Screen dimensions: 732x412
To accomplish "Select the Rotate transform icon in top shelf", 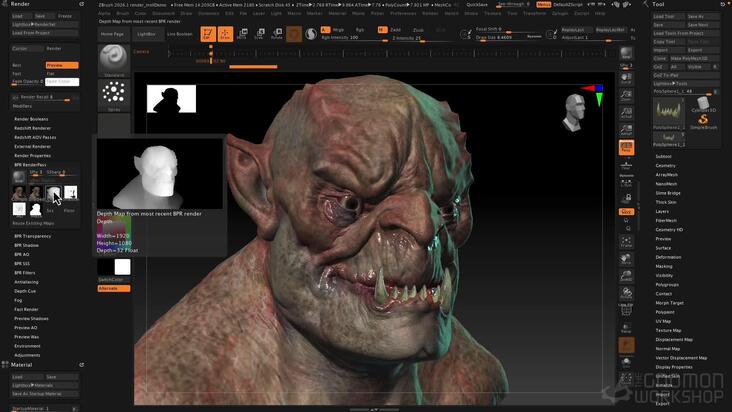I will pyautogui.click(x=277, y=34).
